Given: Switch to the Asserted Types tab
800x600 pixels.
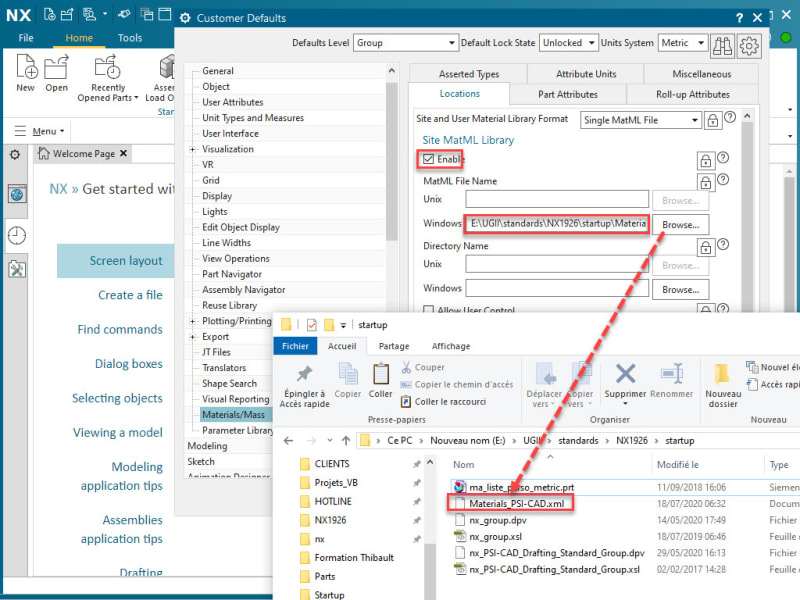Looking at the screenshot, I should 469,74.
